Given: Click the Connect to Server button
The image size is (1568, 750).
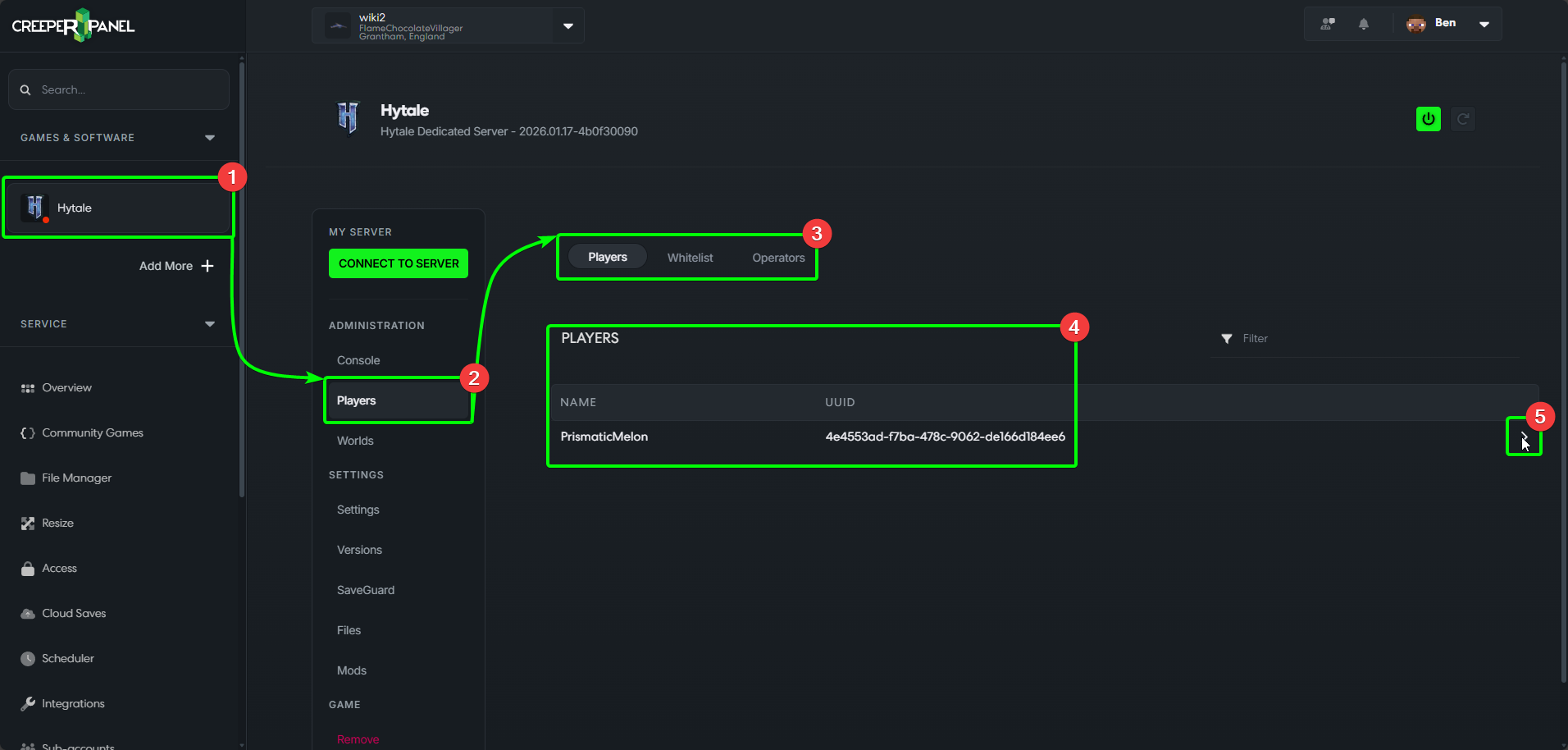Looking at the screenshot, I should pyautogui.click(x=399, y=263).
